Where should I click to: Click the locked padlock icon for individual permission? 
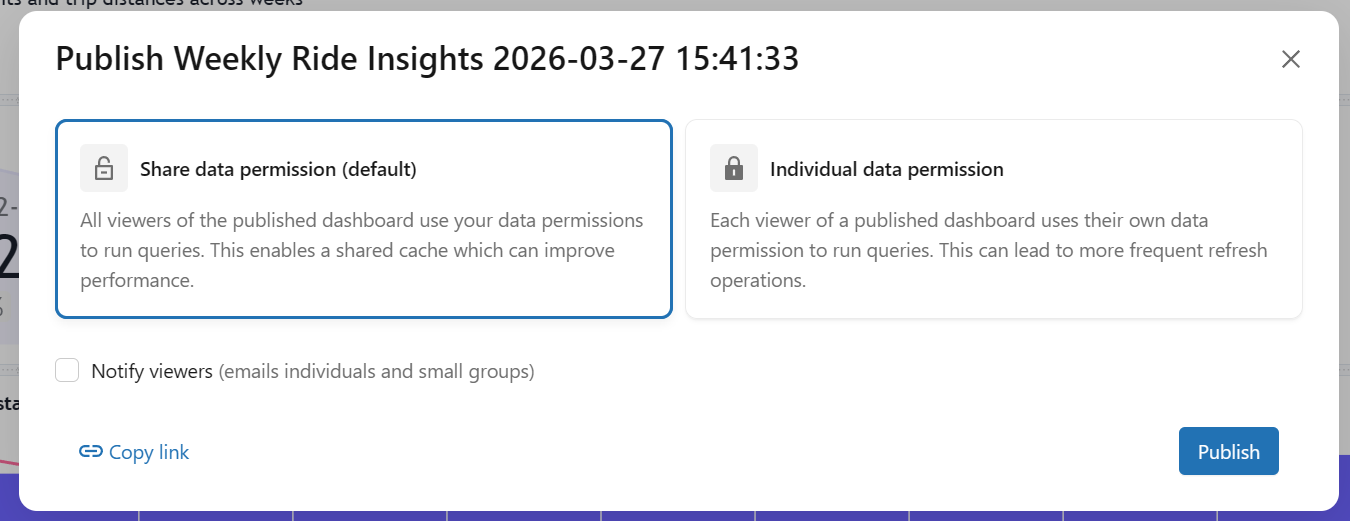pyautogui.click(x=734, y=168)
